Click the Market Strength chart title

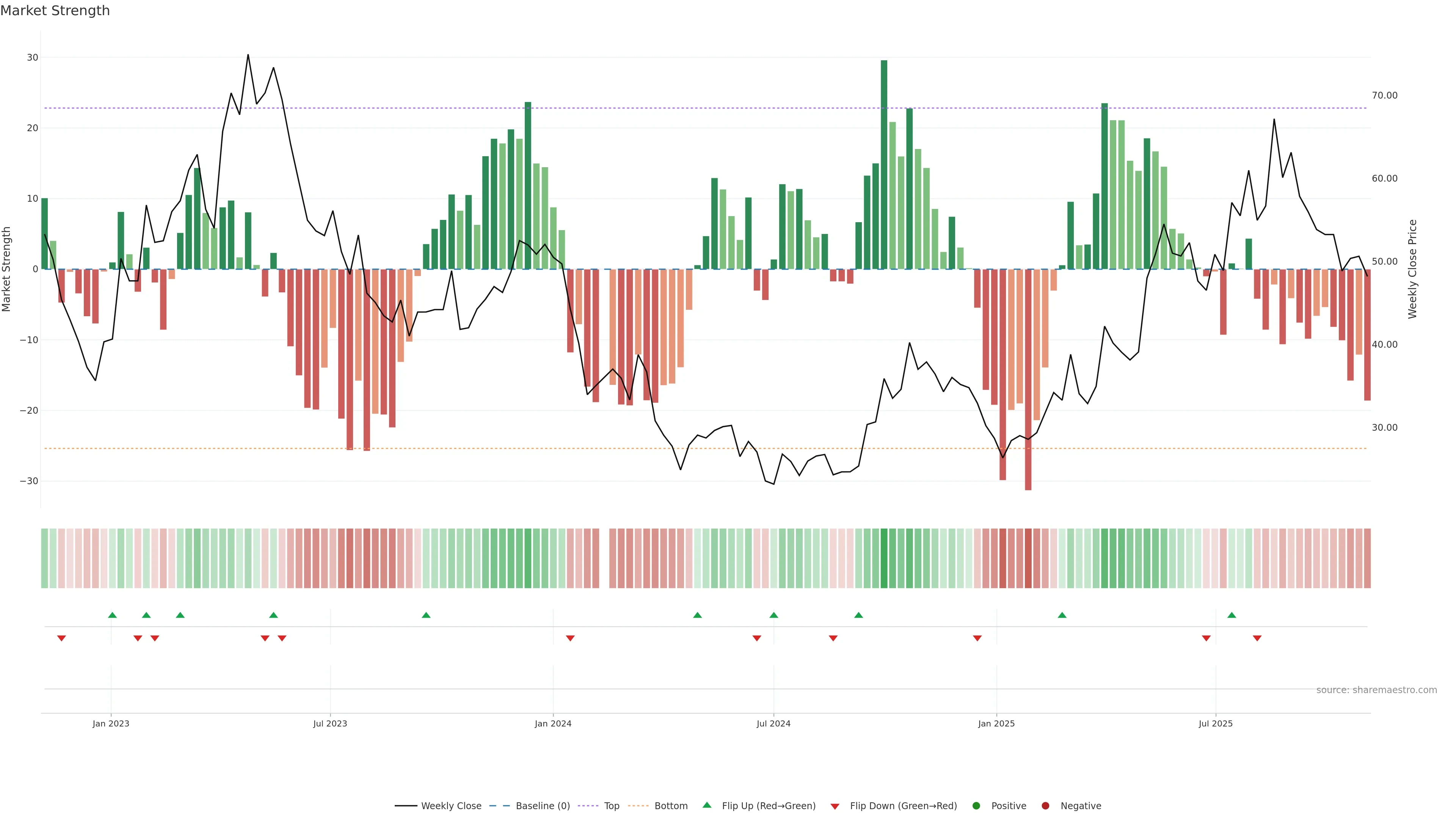point(55,11)
